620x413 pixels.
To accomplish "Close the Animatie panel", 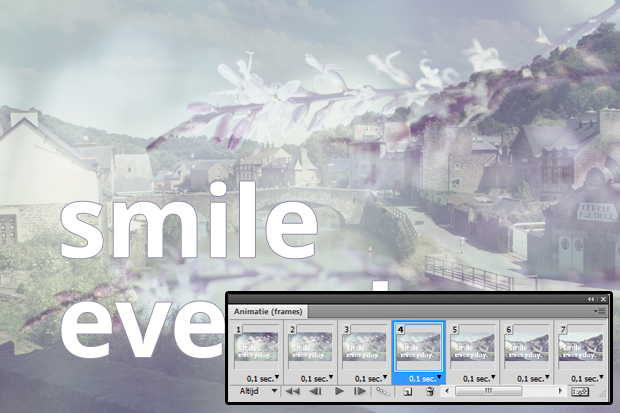I will (x=603, y=299).
